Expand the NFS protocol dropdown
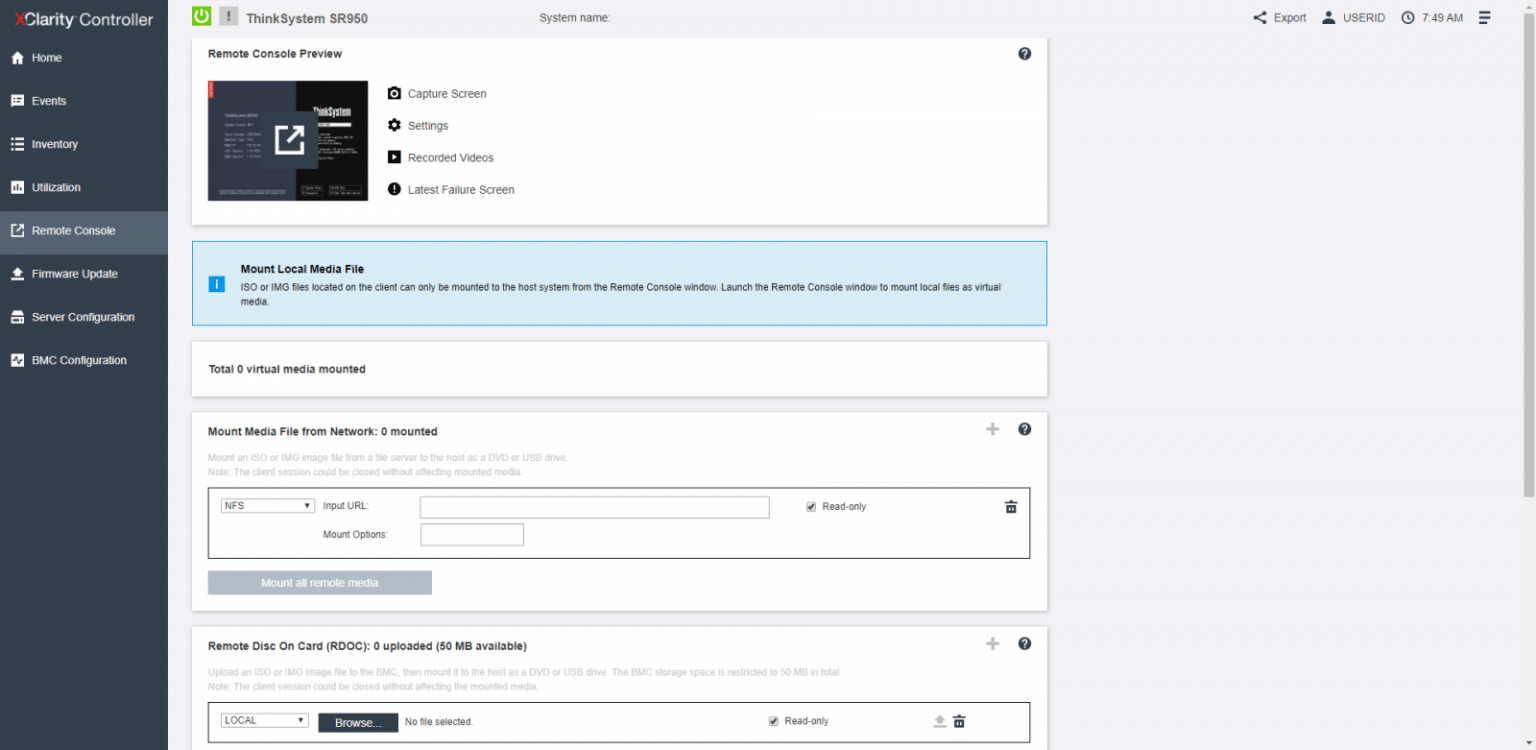This screenshot has height=750, width=1536. click(268, 506)
